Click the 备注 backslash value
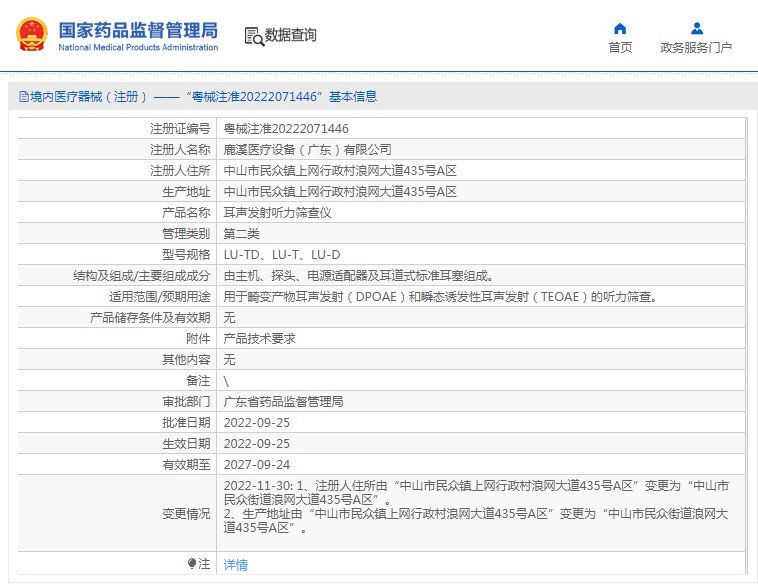 coord(226,381)
